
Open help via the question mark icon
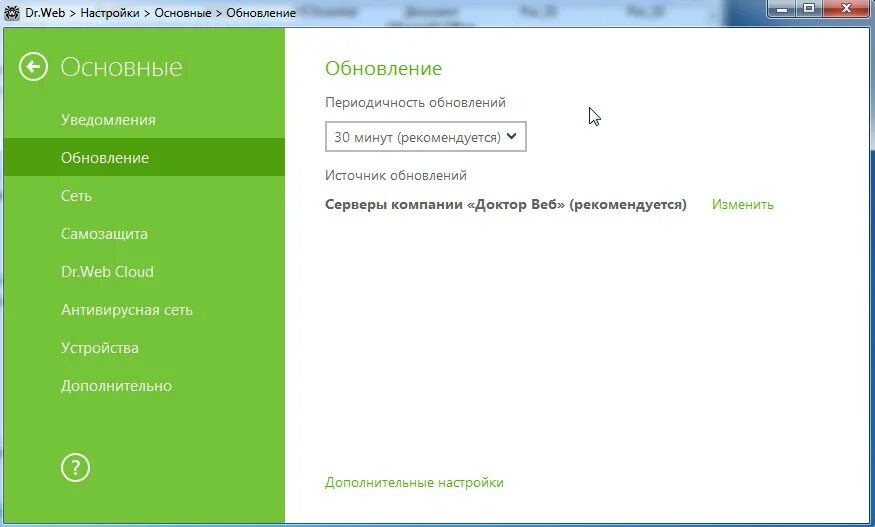[x=75, y=468]
